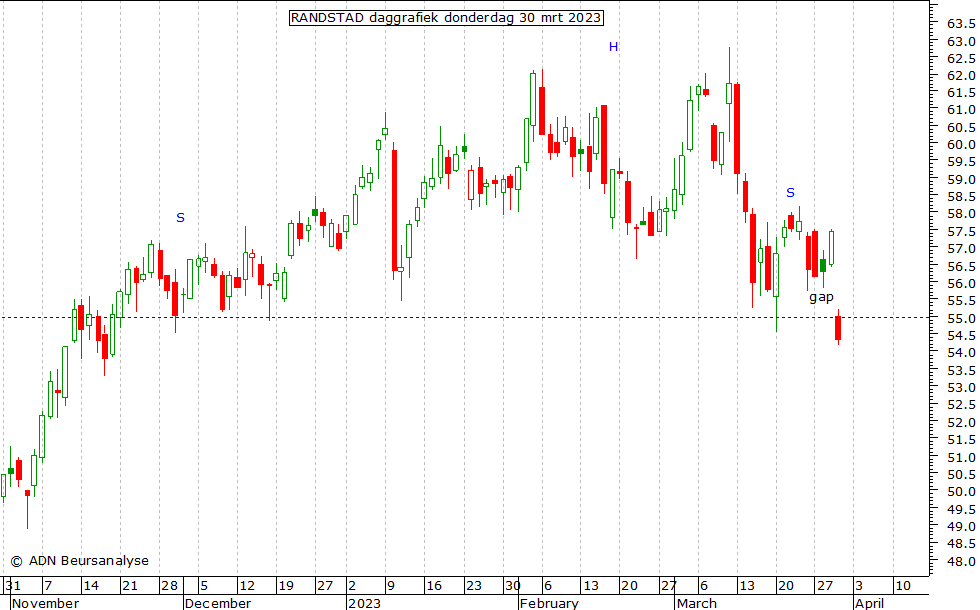Click the date label 28 on the axis
The width and height of the screenshot is (980, 610).
point(169,586)
